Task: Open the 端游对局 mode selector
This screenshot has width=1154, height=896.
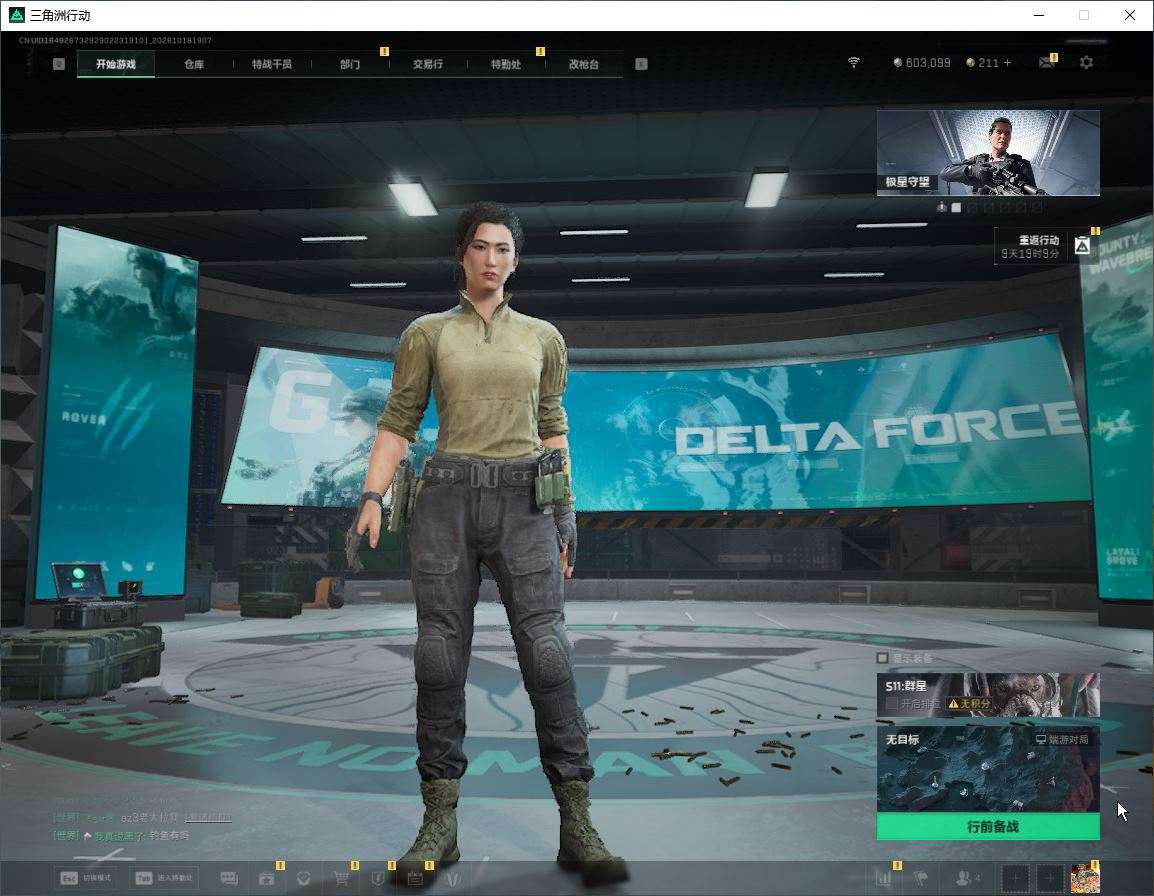Action: click(x=1062, y=739)
